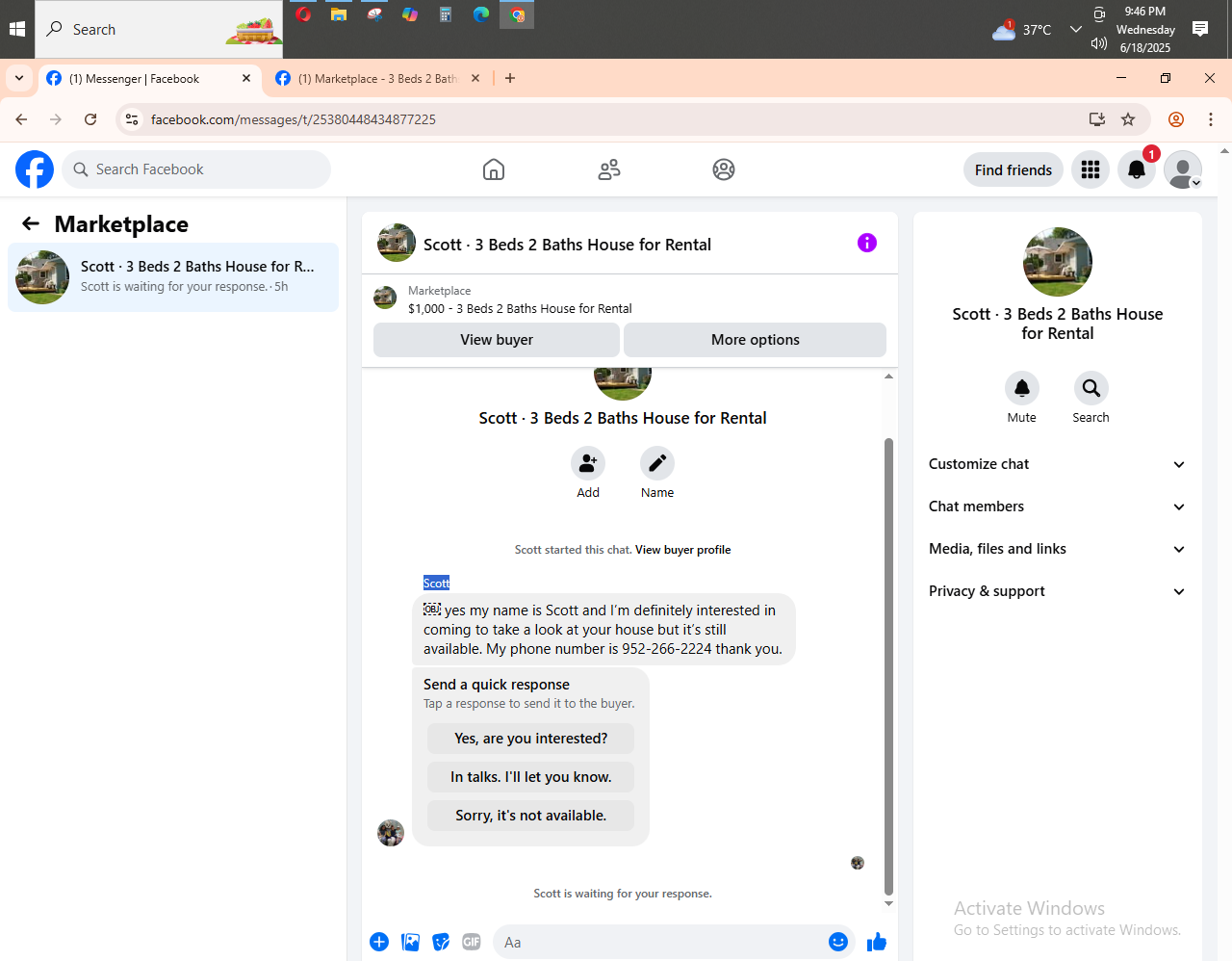Open the Facebook menu grid icon

coord(1091,169)
